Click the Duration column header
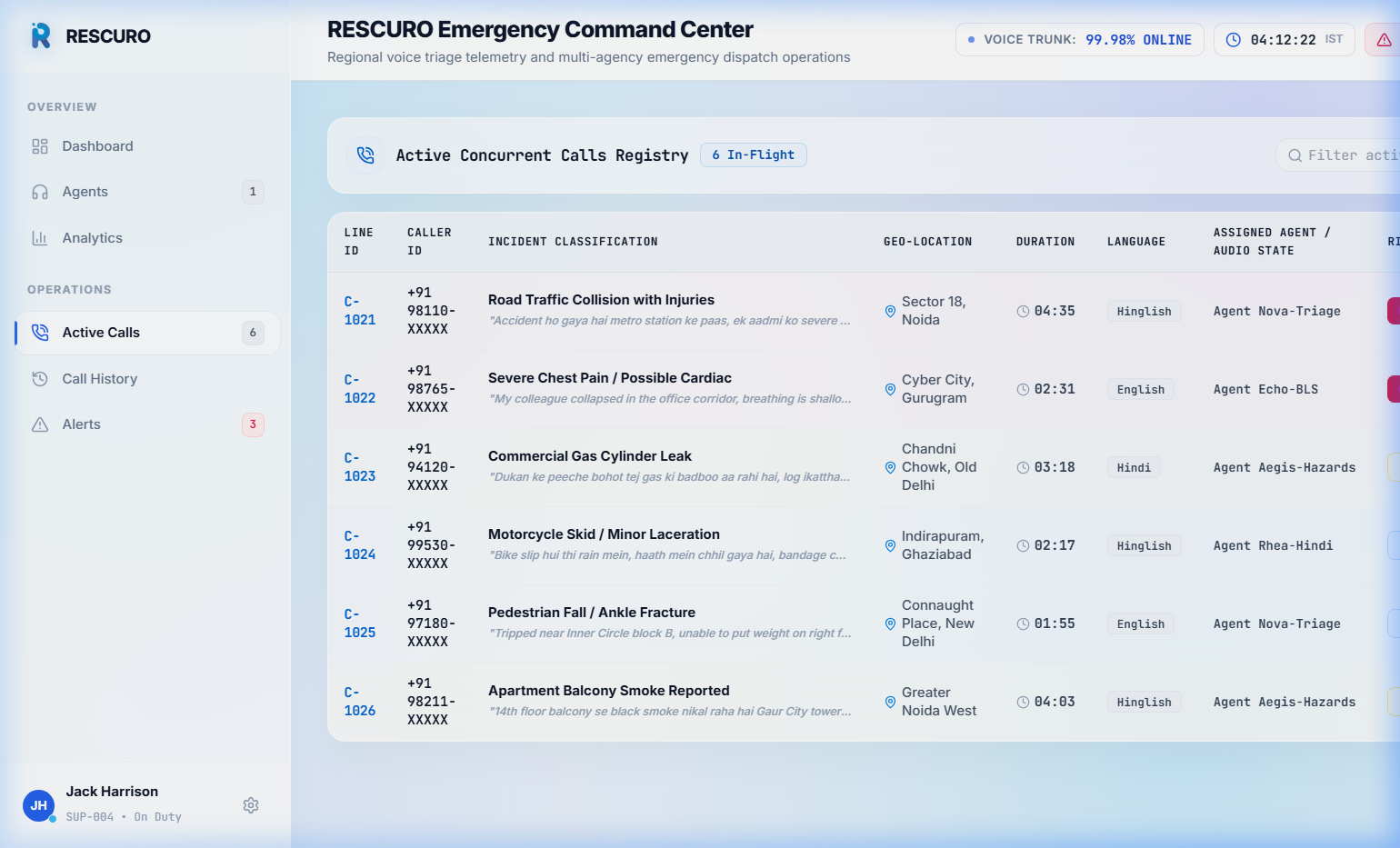 click(x=1045, y=242)
